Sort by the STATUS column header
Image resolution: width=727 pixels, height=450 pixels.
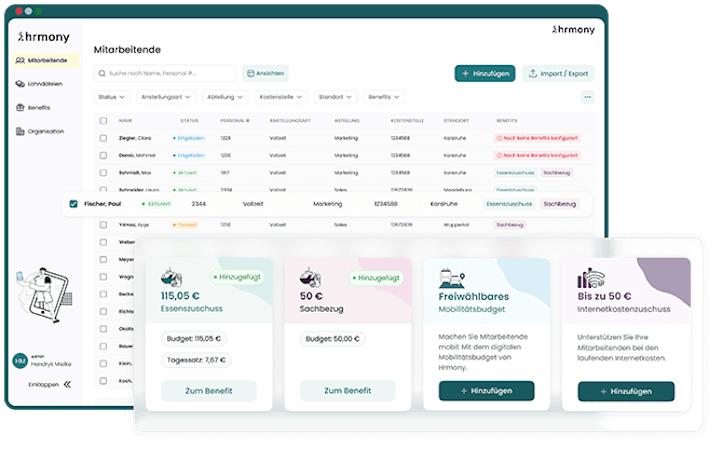tap(189, 120)
